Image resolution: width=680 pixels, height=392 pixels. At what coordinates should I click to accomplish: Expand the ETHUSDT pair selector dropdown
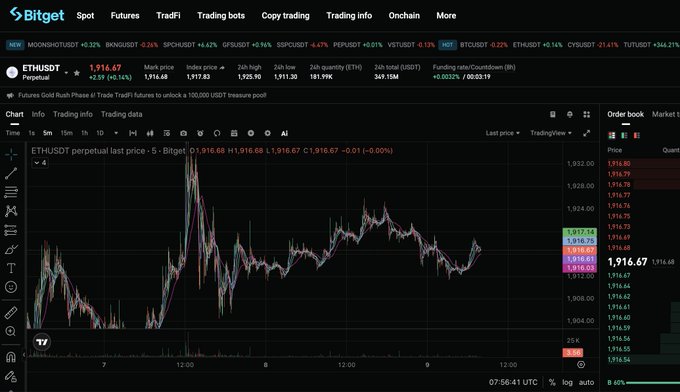[x=66, y=73]
